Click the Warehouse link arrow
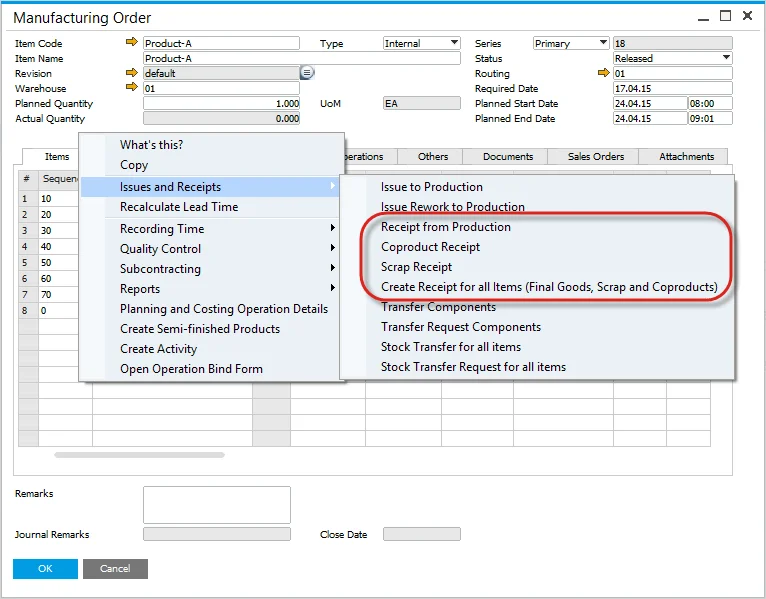Viewport: 766px width, 599px height. 131,88
